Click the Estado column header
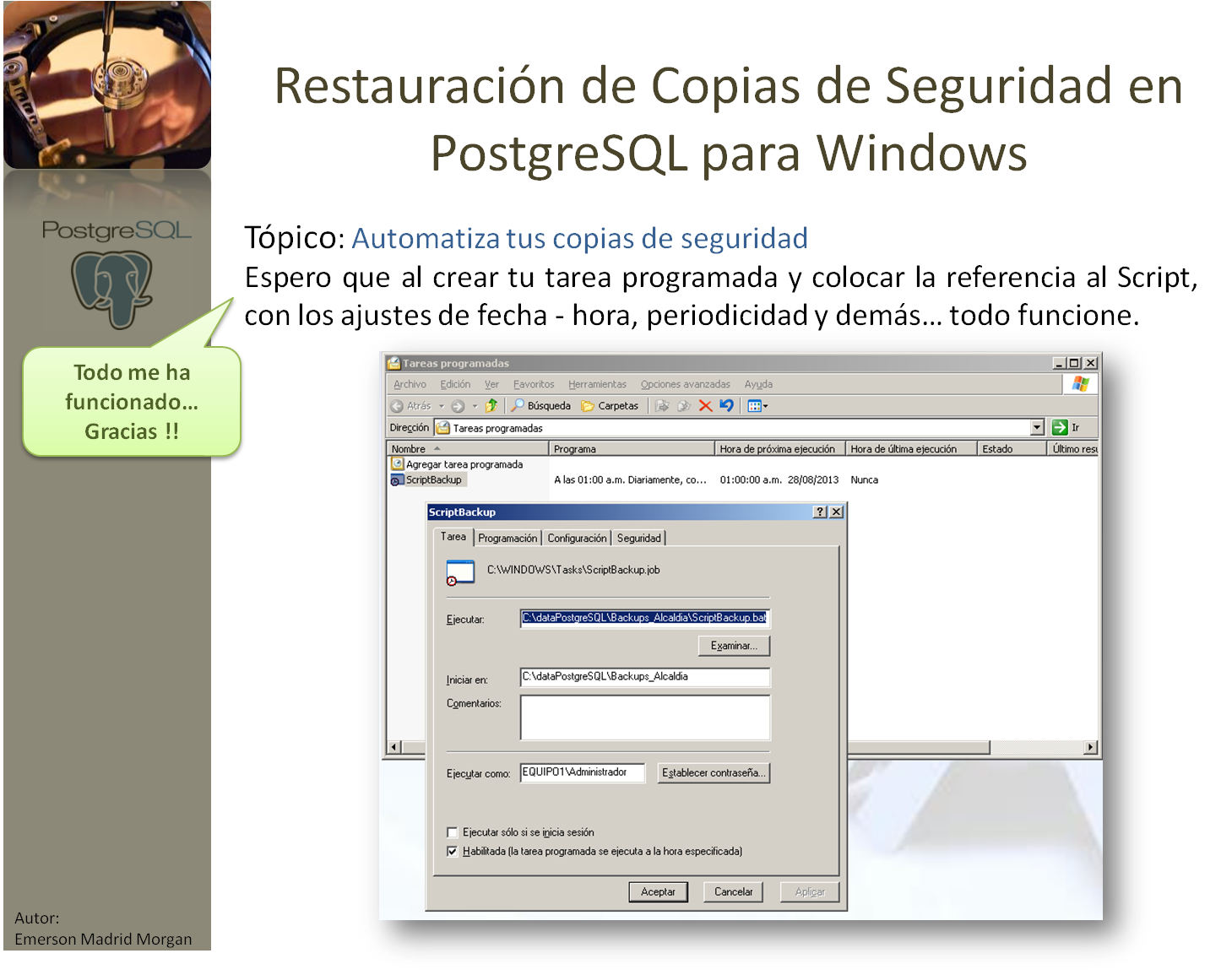The image size is (1232, 975). point(1012,449)
